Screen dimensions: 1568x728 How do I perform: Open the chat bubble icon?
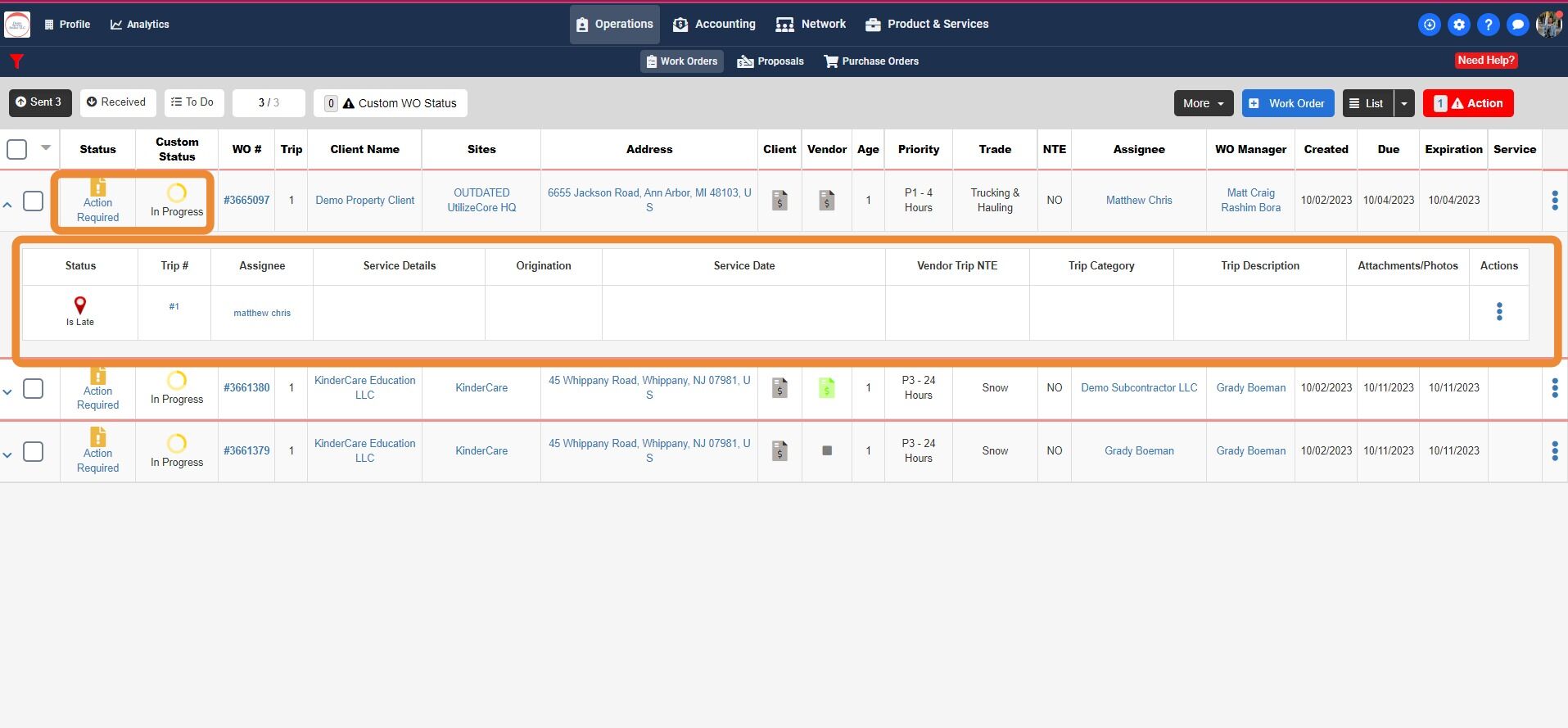coord(1518,25)
